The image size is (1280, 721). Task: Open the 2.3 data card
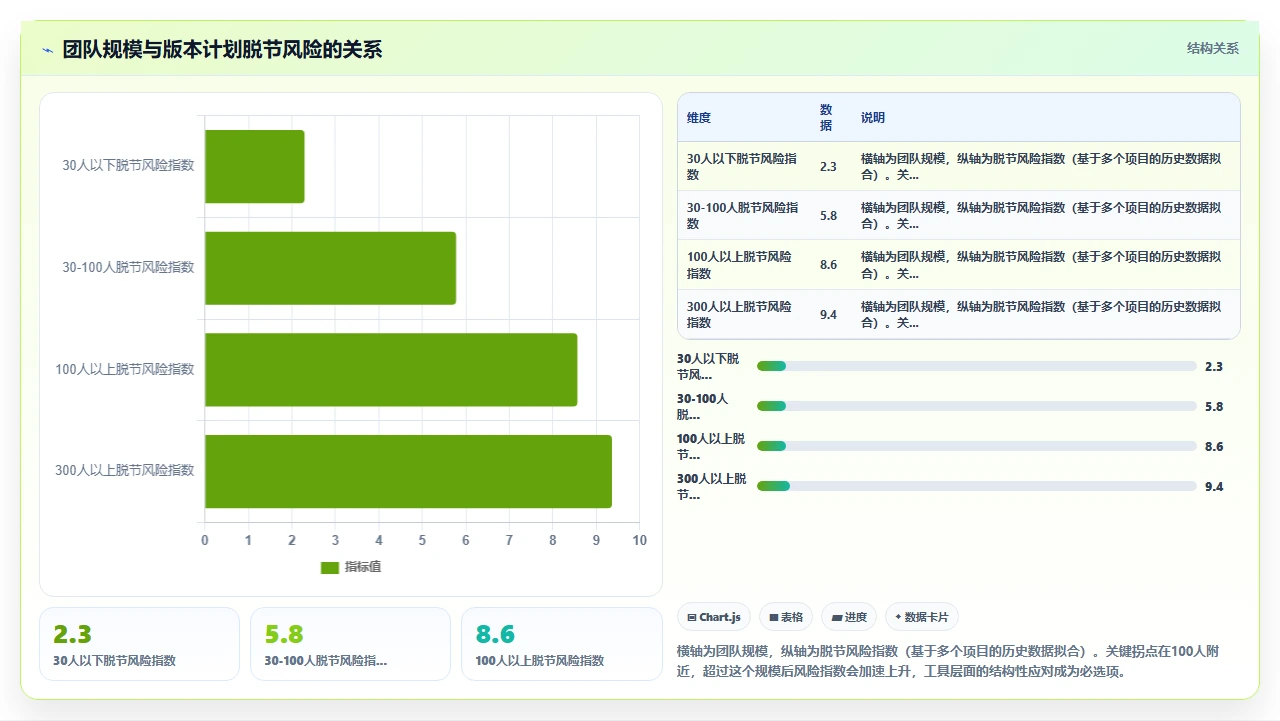tap(139, 644)
